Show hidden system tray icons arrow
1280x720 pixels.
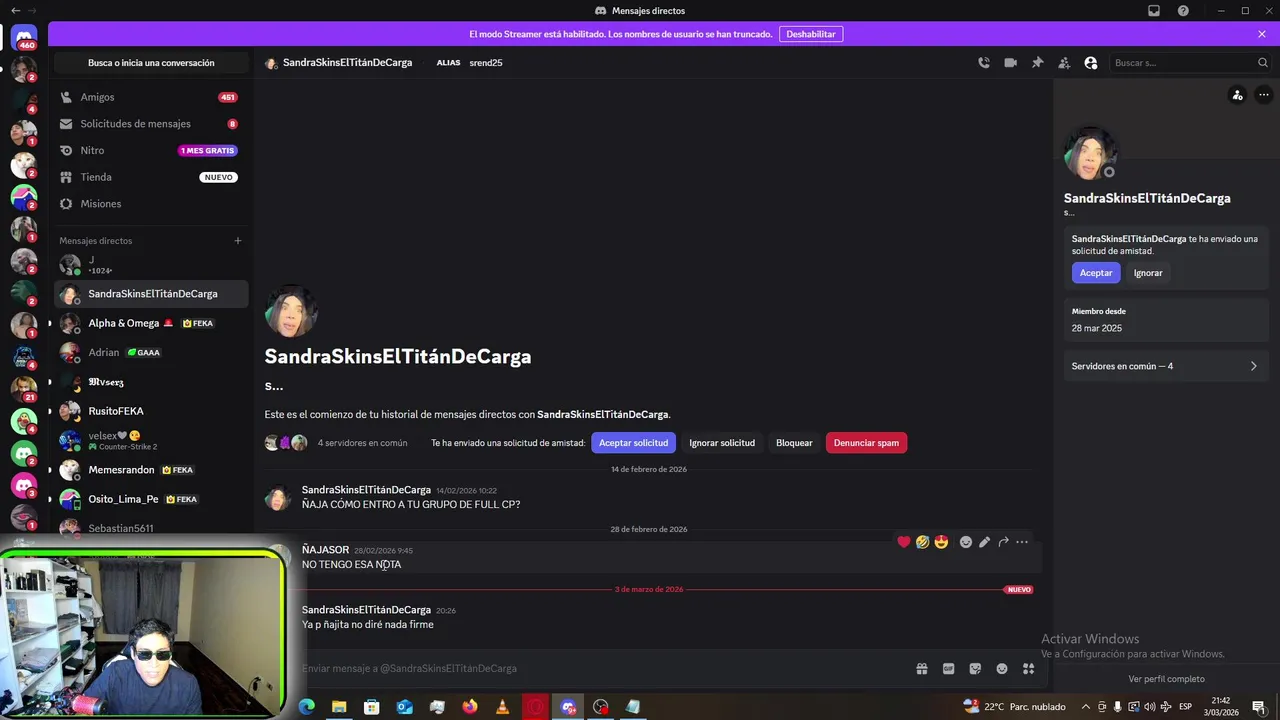[x=1086, y=707]
